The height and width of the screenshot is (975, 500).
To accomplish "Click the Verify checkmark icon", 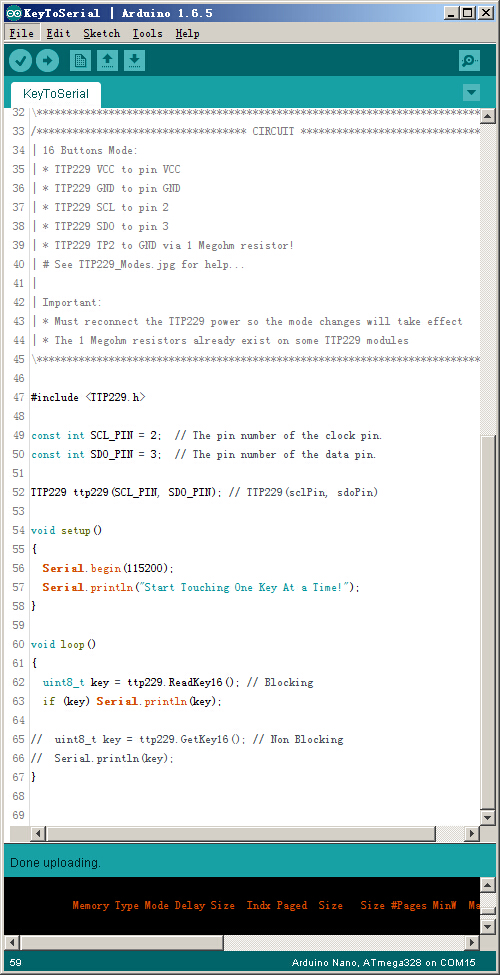I will point(21,60).
